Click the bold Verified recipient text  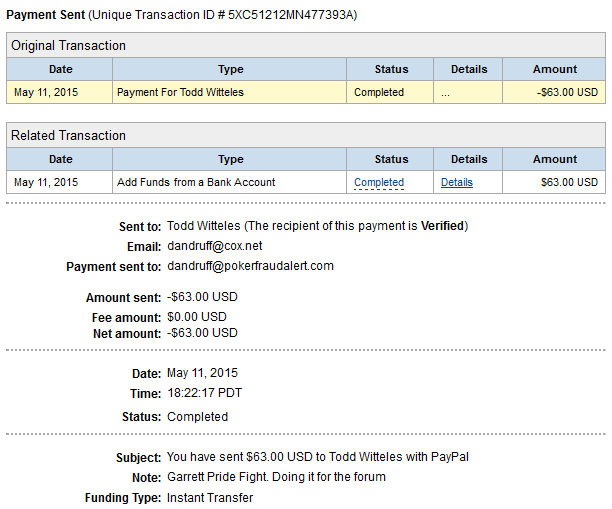[x=441, y=226]
